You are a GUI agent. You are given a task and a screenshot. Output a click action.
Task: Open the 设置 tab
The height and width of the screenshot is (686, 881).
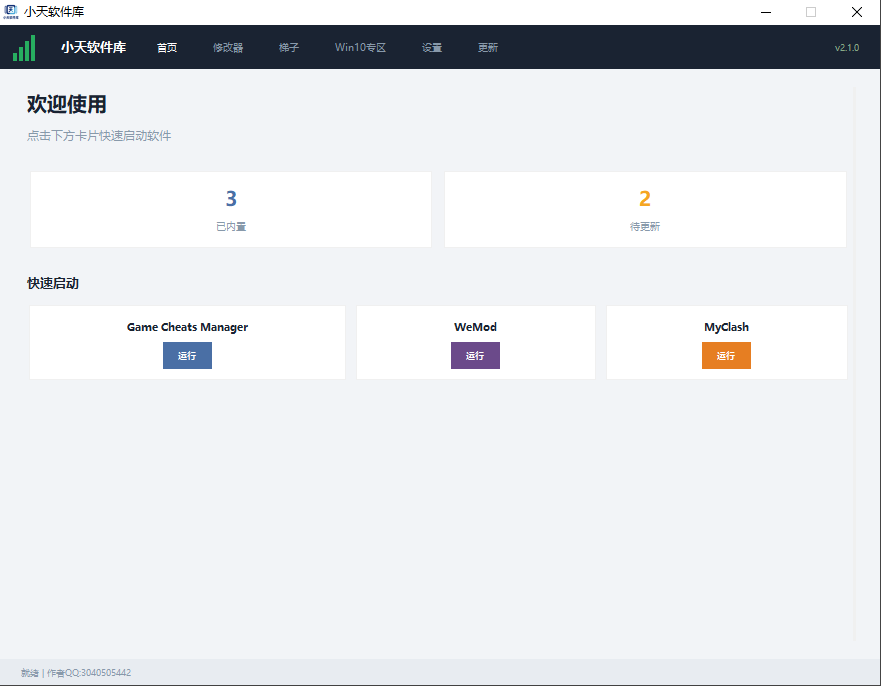pos(432,48)
